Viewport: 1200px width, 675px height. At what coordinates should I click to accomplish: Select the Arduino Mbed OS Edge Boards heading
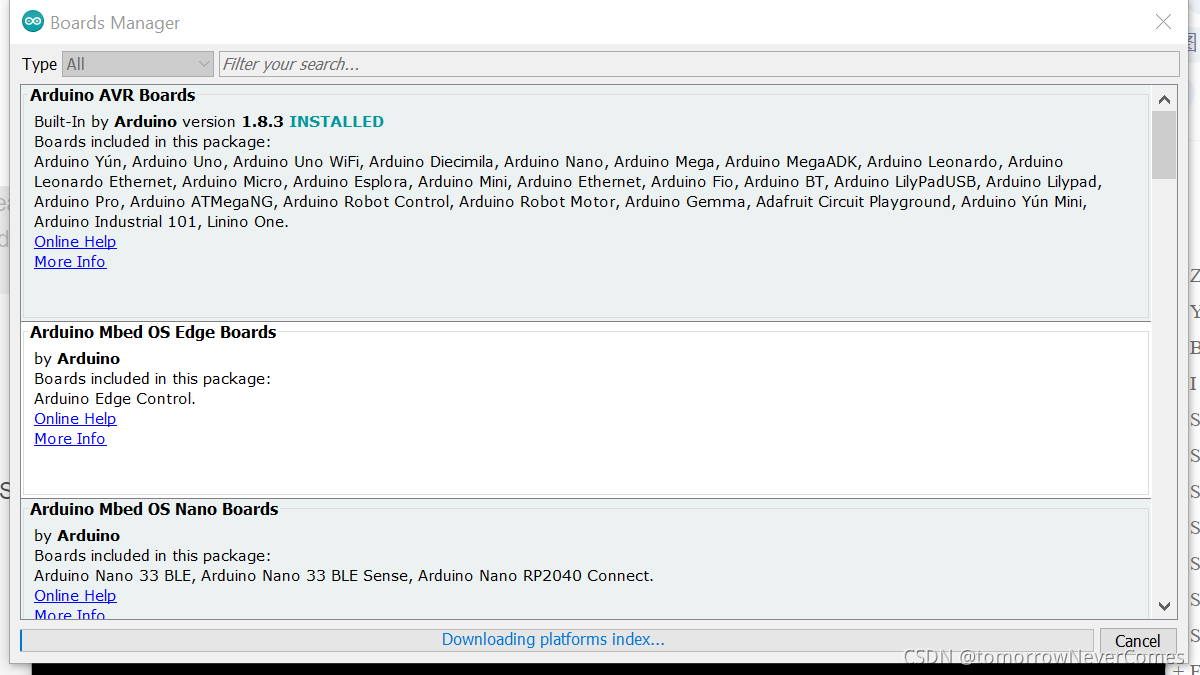(x=153, y=332)
